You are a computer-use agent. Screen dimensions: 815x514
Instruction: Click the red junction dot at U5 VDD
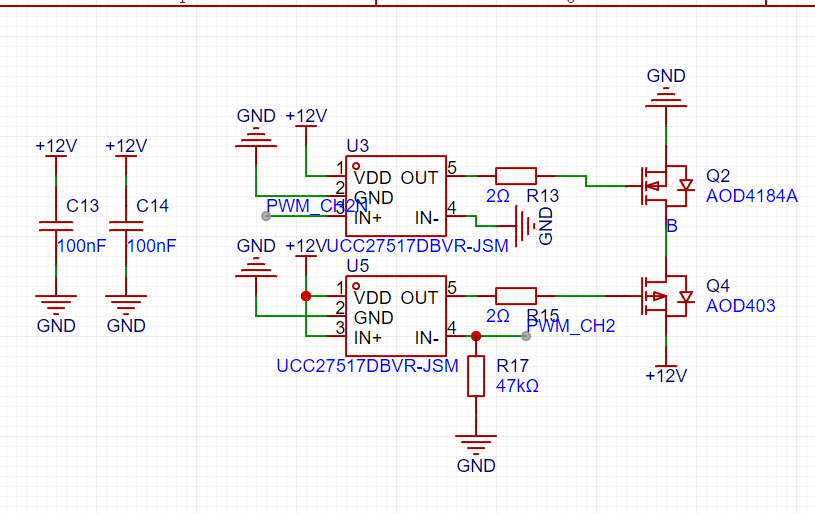(306, 296)
